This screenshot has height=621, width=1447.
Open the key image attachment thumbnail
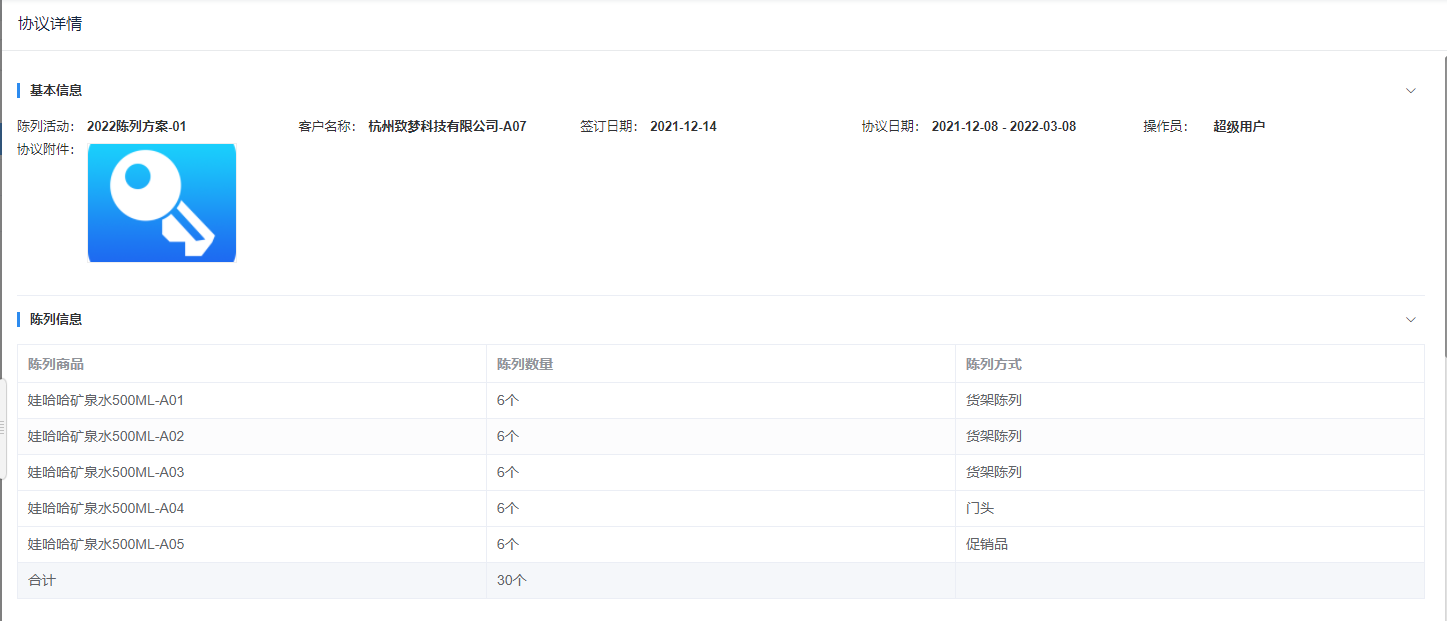tap(162, 203)
